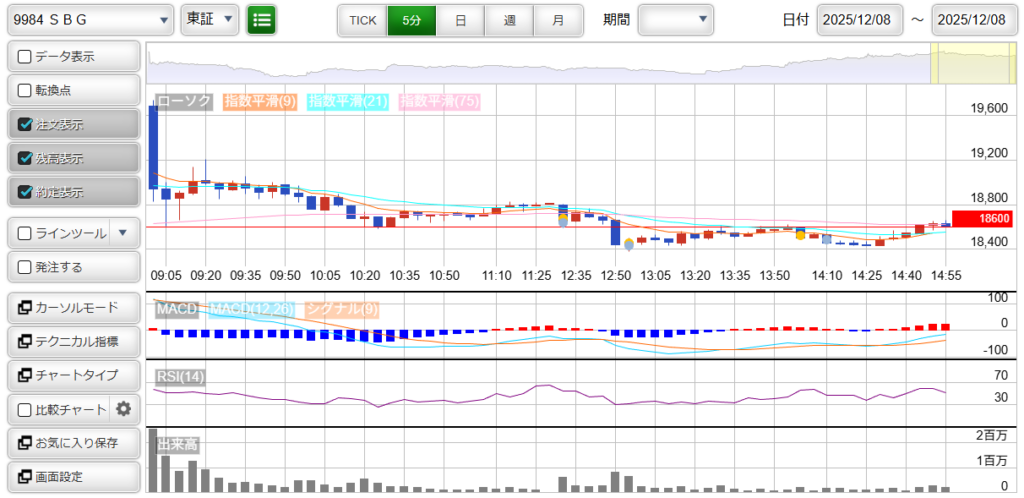Switch to the TICK chart tab
The image size is (1024, 498).
pyautogui.click(x=362, y=20)
